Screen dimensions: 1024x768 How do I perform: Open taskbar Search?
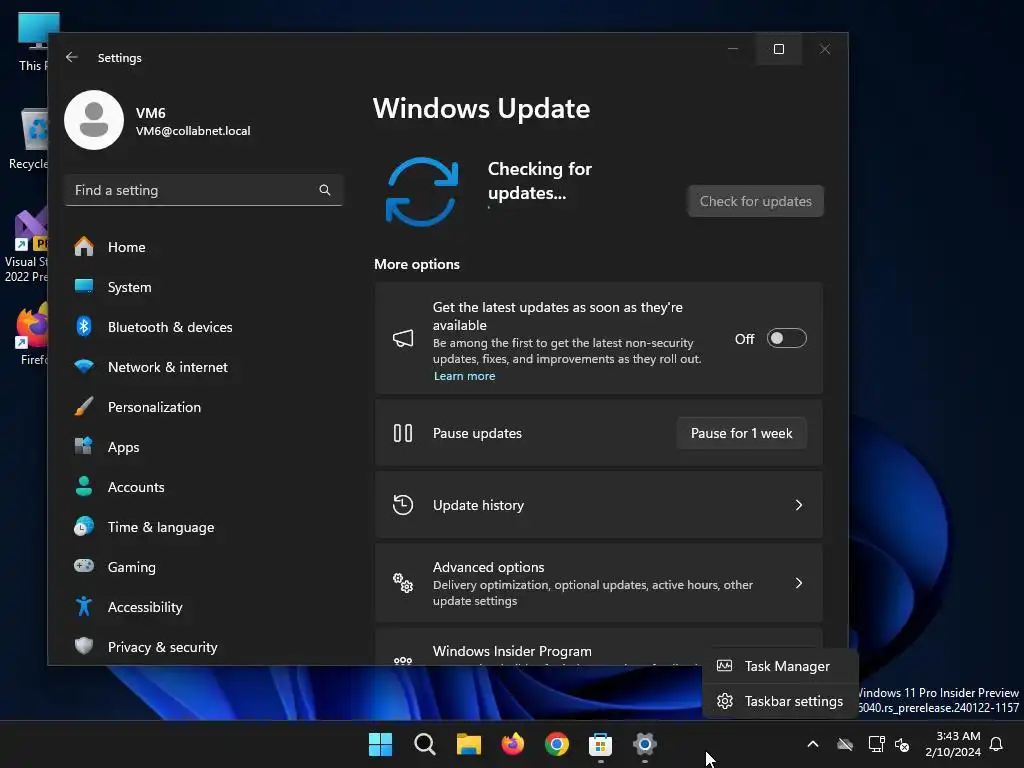[x=424, y=744]
